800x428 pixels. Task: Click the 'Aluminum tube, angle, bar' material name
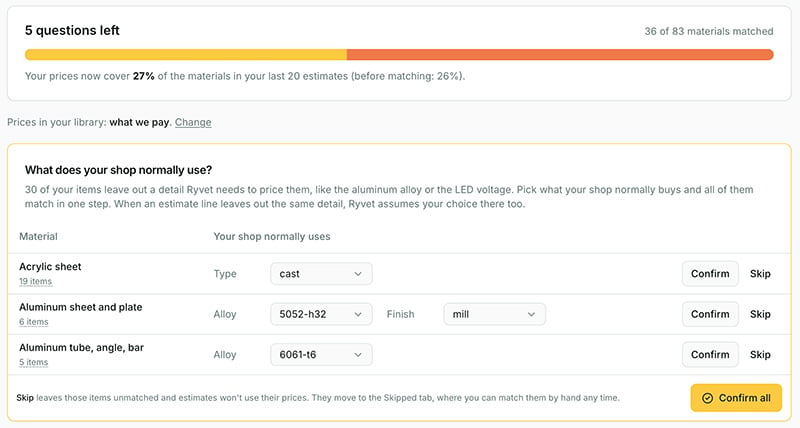click(81, 348)
